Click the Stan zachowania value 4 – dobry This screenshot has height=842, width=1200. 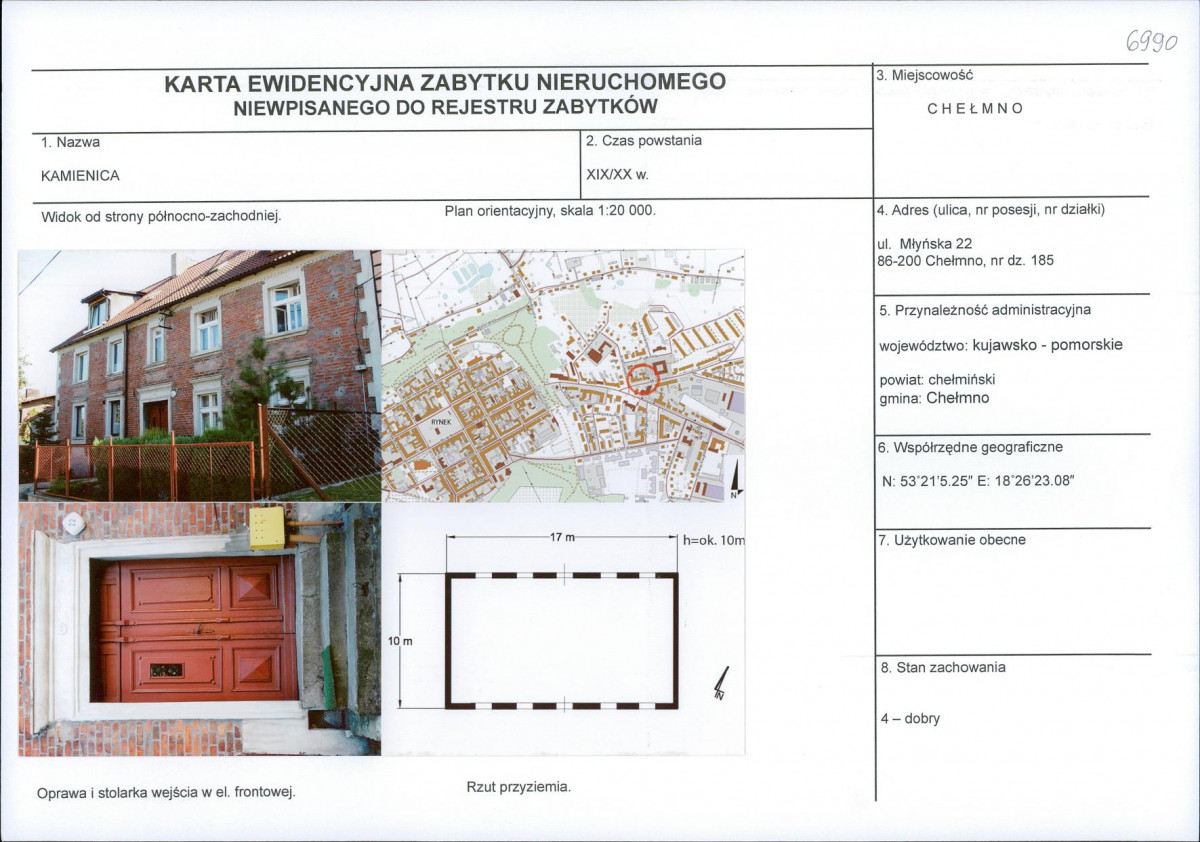tap(910, 718)
